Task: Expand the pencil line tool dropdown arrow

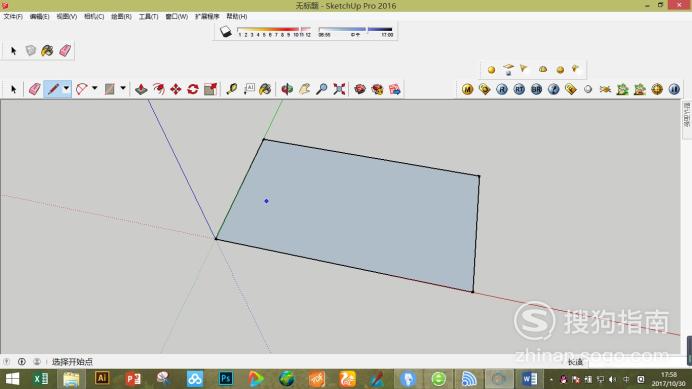Action: [x=66, y=88]
